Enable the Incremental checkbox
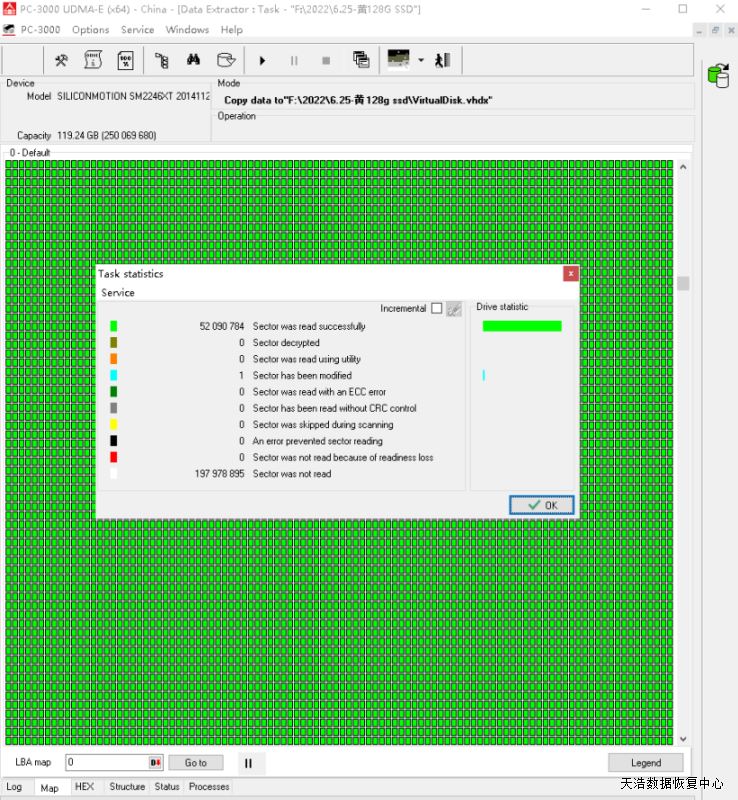 click(436, 309)
